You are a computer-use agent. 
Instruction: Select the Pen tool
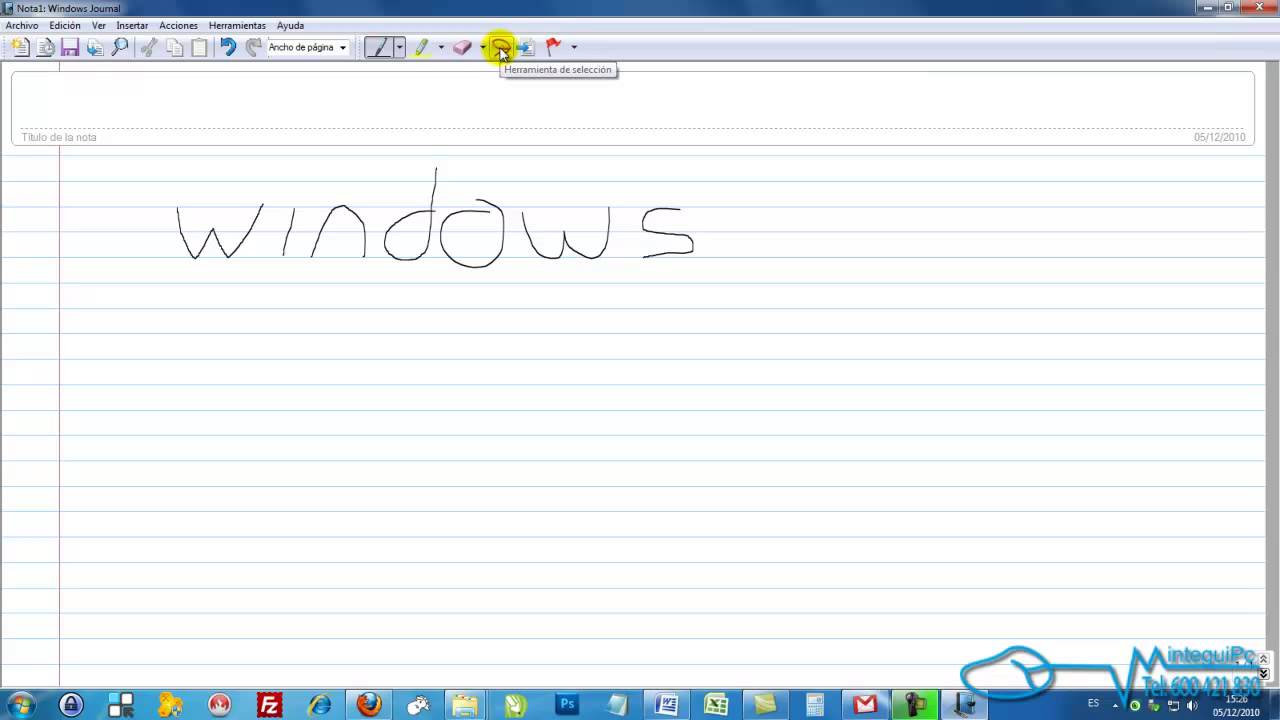click(x=378, y=47)
